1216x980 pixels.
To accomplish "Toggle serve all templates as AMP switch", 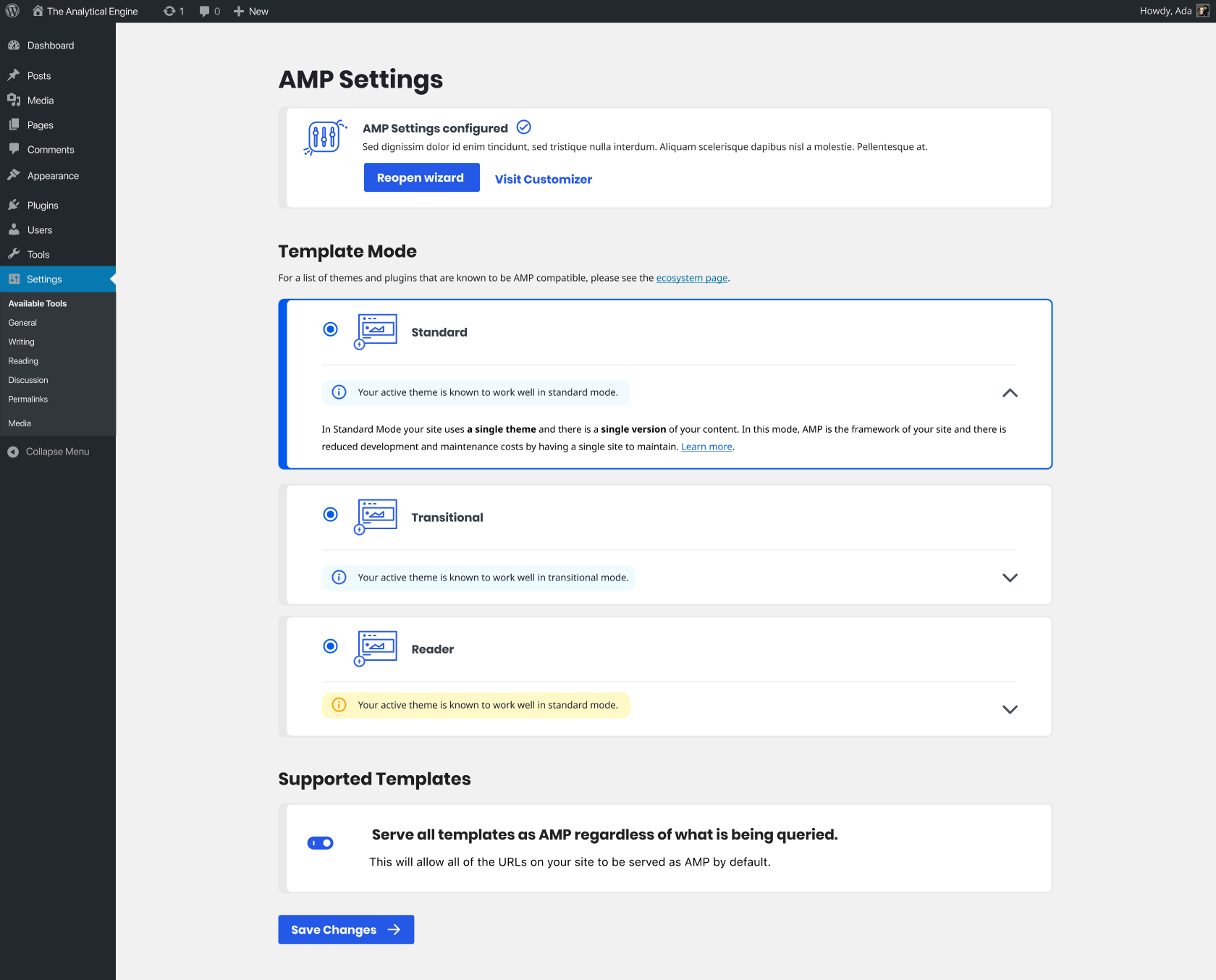I will tap(321, 843).
